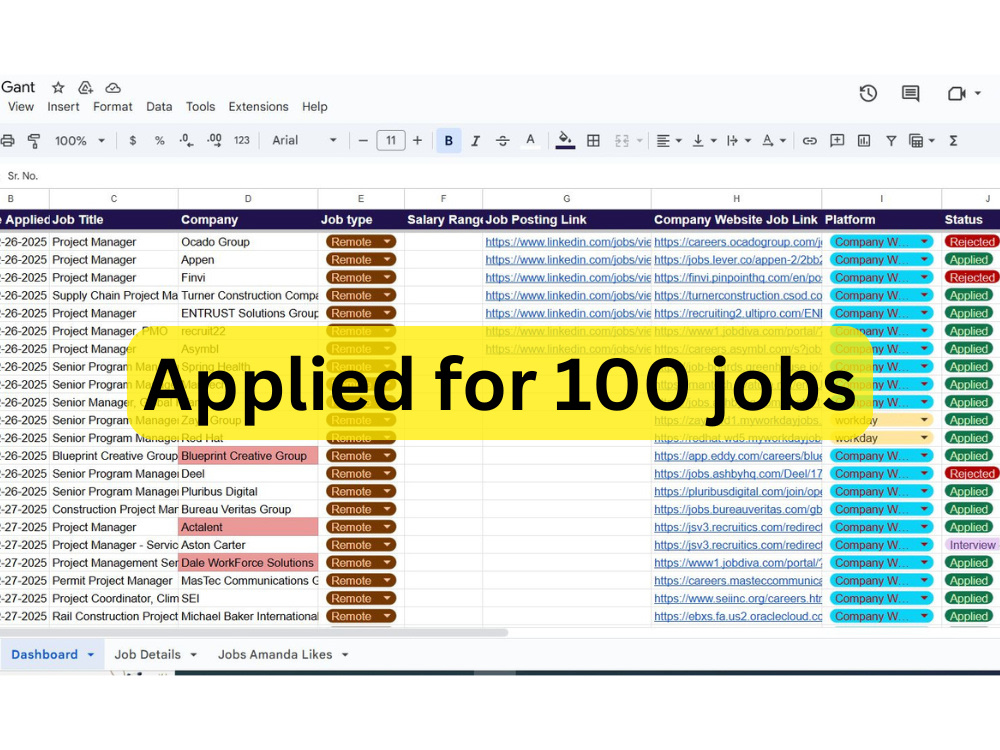
Task: Open the Extensions menu
Action: [258, 107]
